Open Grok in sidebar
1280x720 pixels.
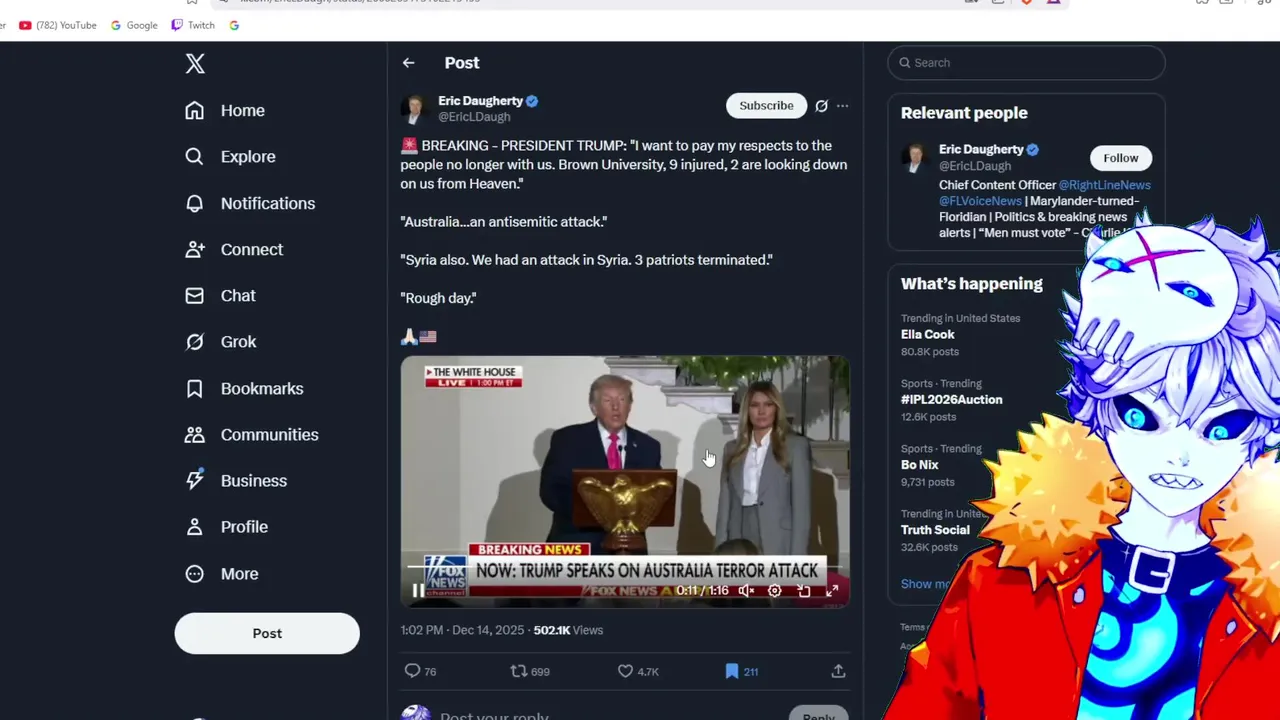[x=221, y=342]
